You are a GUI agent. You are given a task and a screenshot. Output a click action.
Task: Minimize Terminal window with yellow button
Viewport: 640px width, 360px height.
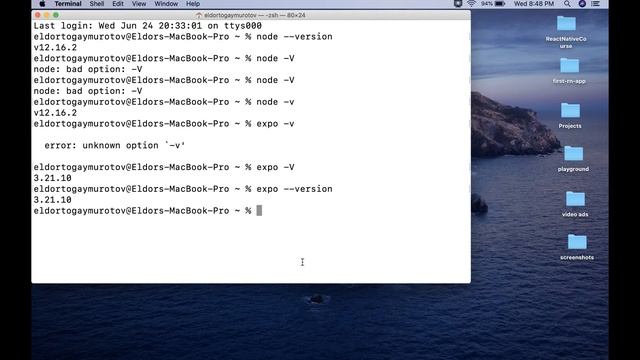(47, 15)
